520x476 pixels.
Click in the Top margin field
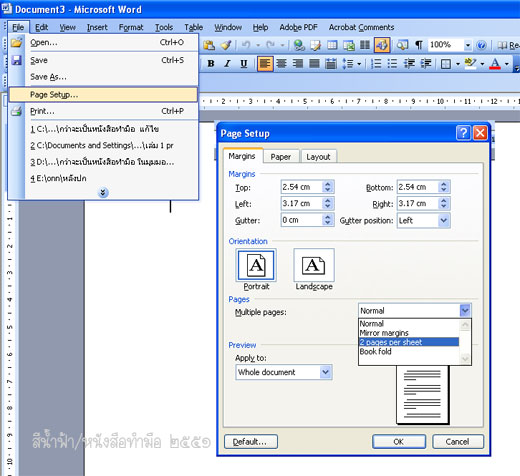(x=302, y=187)
